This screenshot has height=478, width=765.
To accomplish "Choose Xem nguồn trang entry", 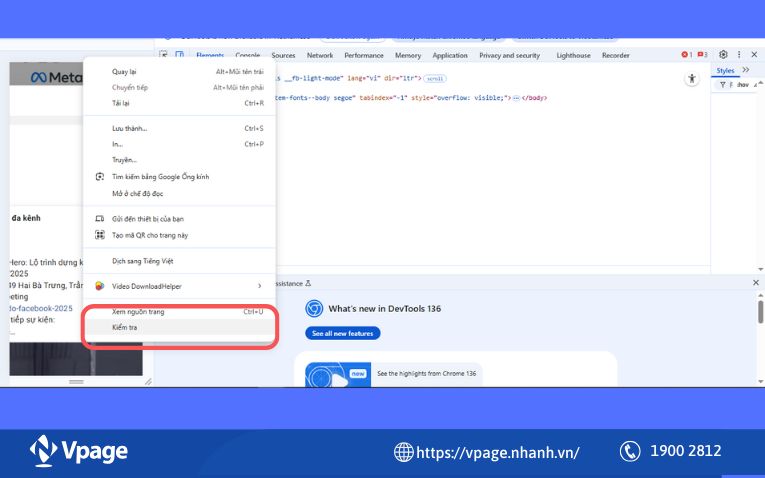I will (180, 312).
